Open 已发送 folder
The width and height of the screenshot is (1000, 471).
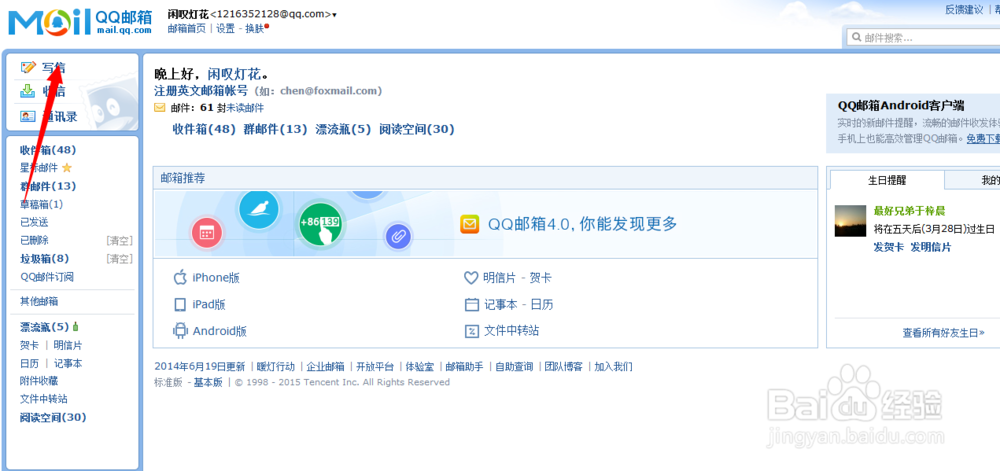[34, 222]
